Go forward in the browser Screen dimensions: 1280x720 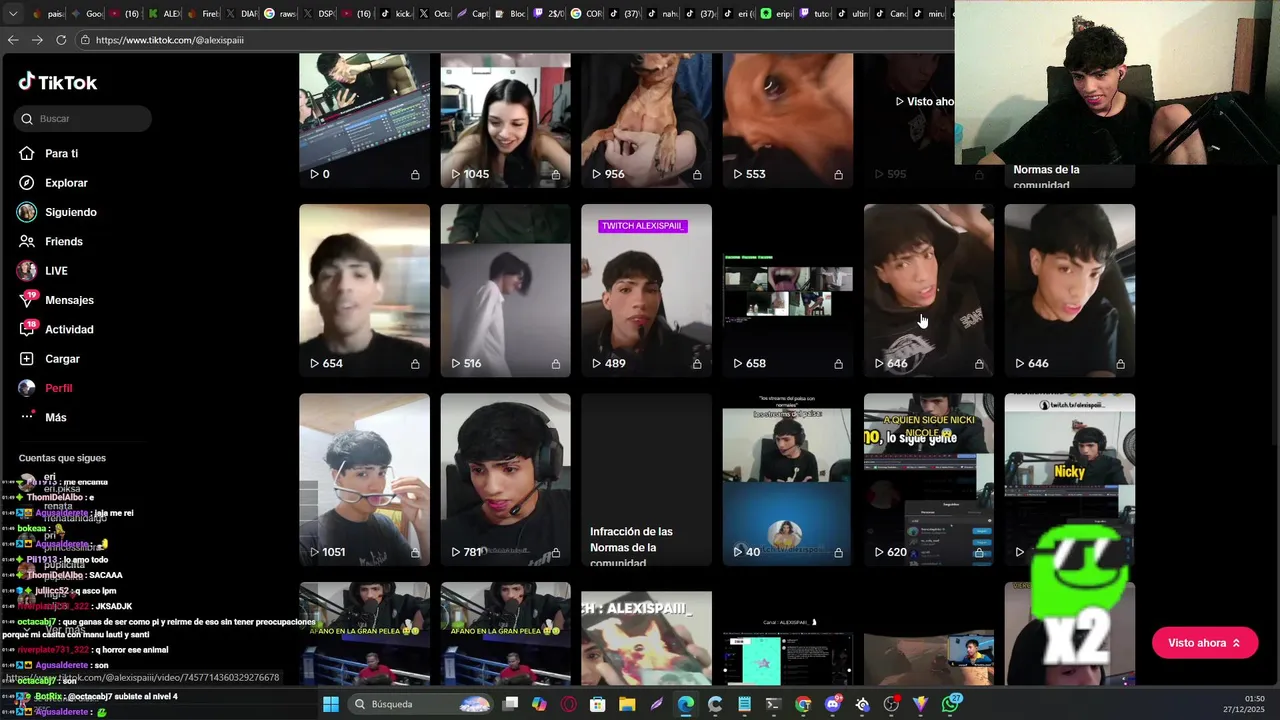point(37,40)
